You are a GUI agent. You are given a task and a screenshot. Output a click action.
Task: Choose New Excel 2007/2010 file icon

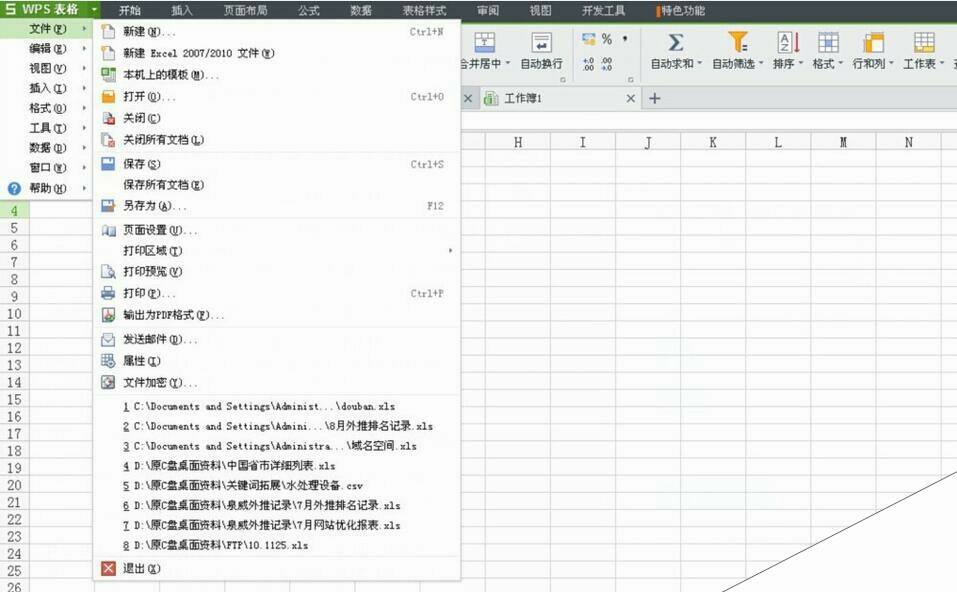pos(108,53)
